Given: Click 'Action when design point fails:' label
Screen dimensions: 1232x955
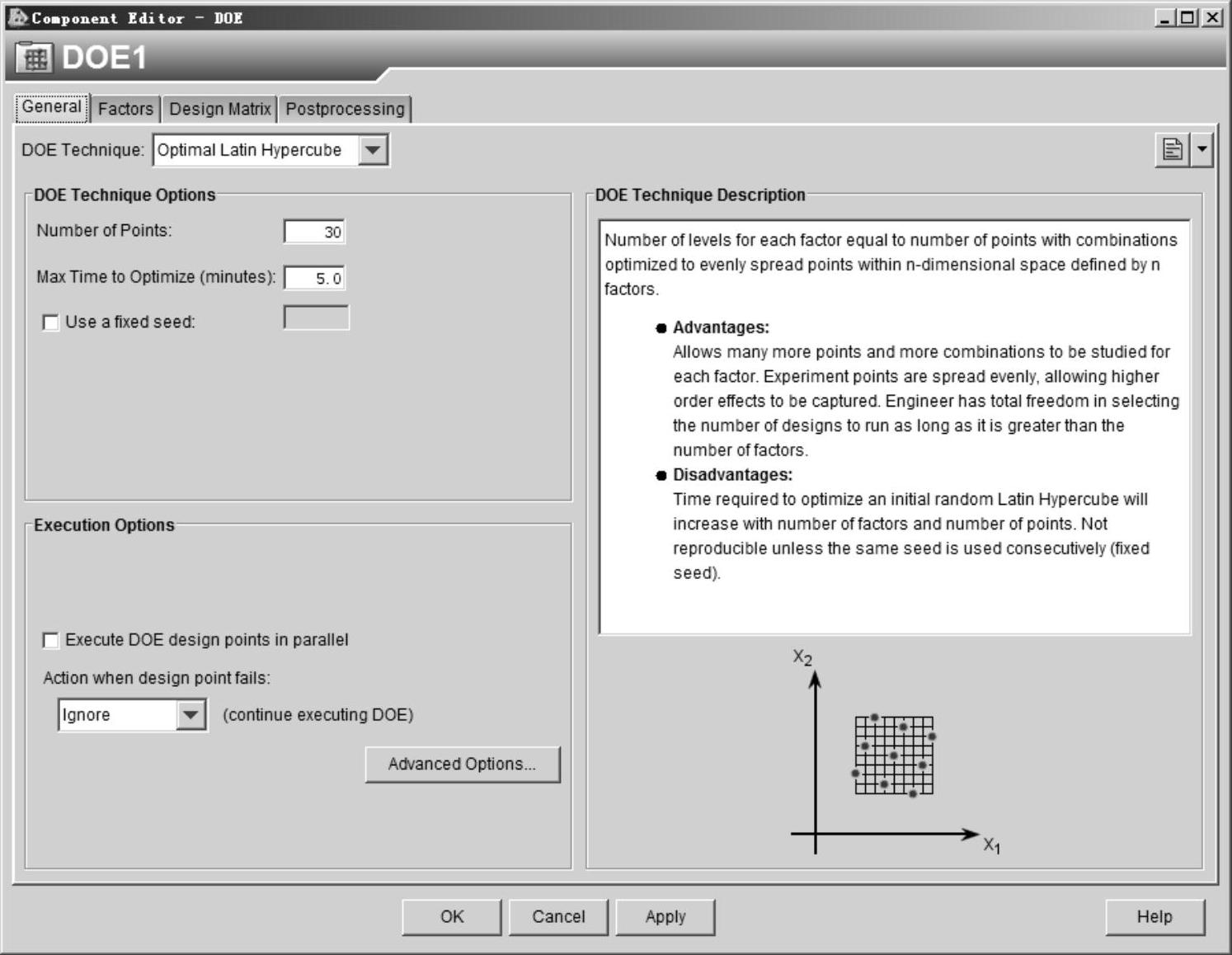Looking at the screenshot, I should pos(157,678).
